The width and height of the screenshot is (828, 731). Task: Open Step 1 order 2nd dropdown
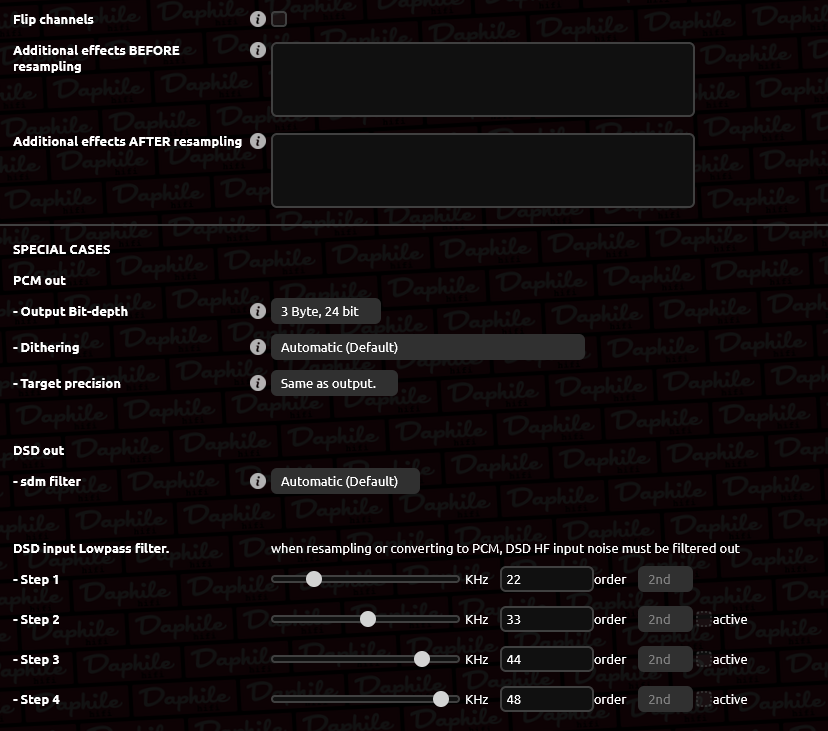(665, 579)
